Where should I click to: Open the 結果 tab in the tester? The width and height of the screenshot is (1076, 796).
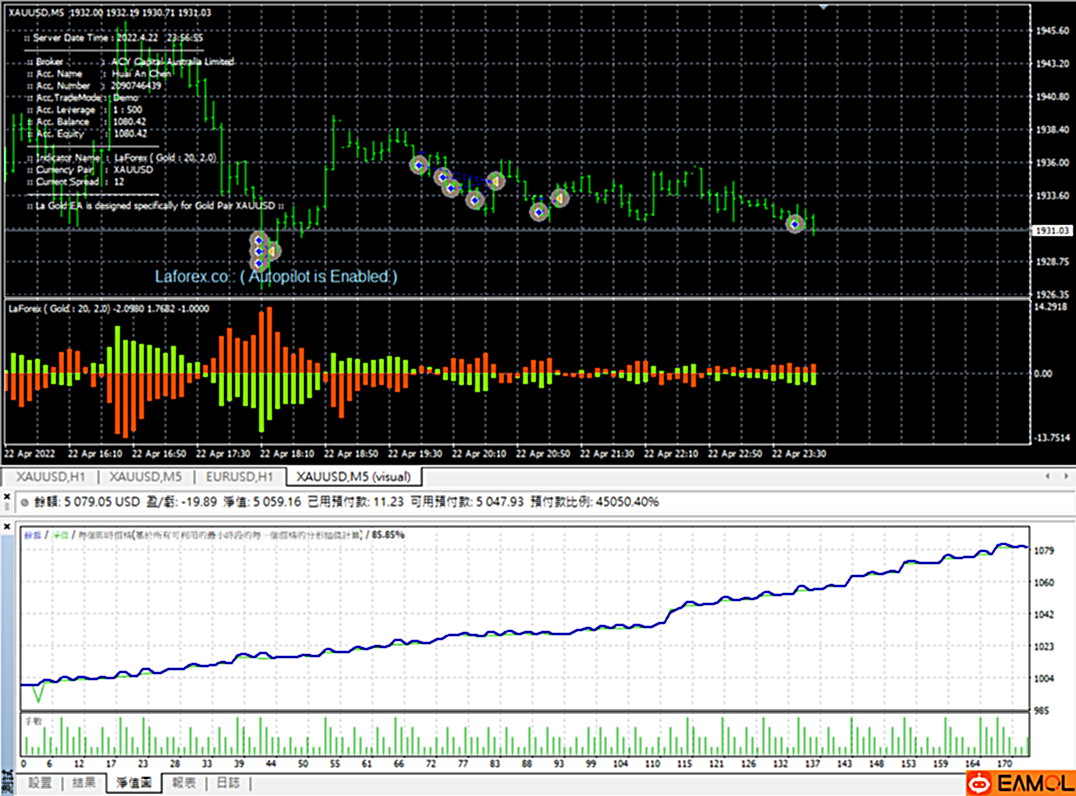coord(84,782)
